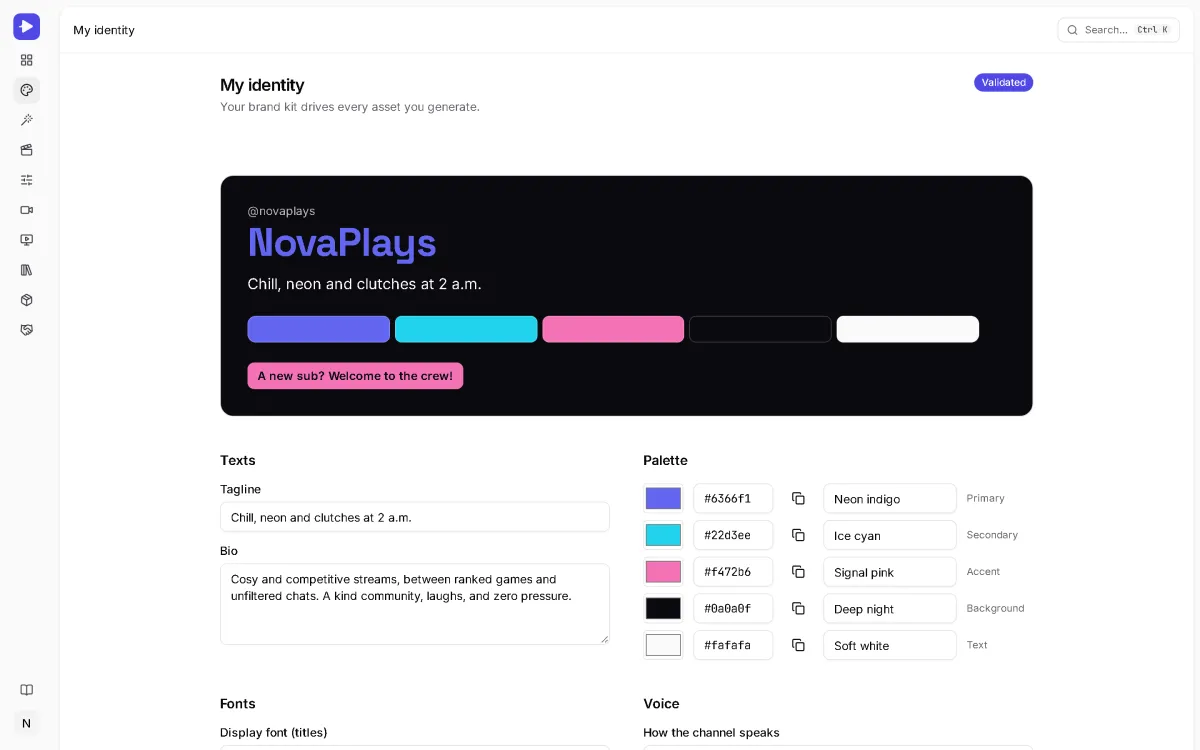Image resolution: width=1200 pixels, height=750 pixels.
Task: Open the book docs icon near bottom
Action: (27, 690)
